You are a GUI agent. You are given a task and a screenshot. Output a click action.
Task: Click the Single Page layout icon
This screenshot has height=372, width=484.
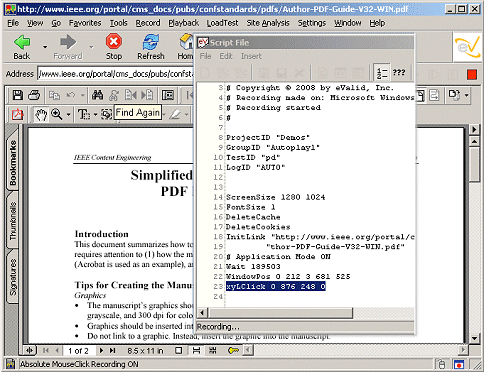coord(179,350)
